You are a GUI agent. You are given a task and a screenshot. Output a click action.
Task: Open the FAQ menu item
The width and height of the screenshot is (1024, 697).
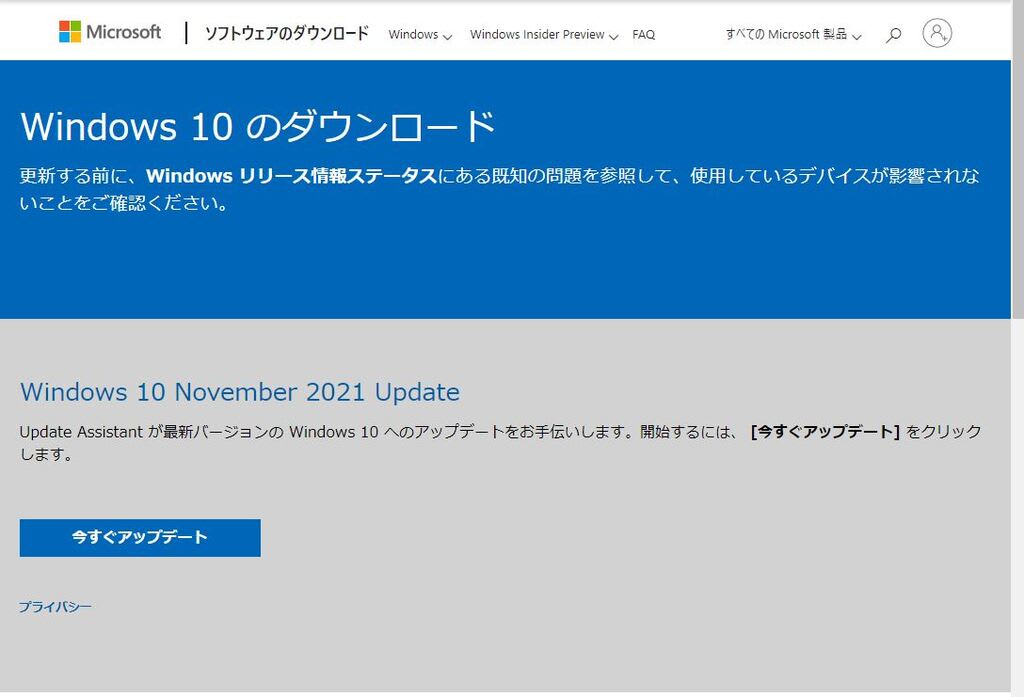[643, 35]
